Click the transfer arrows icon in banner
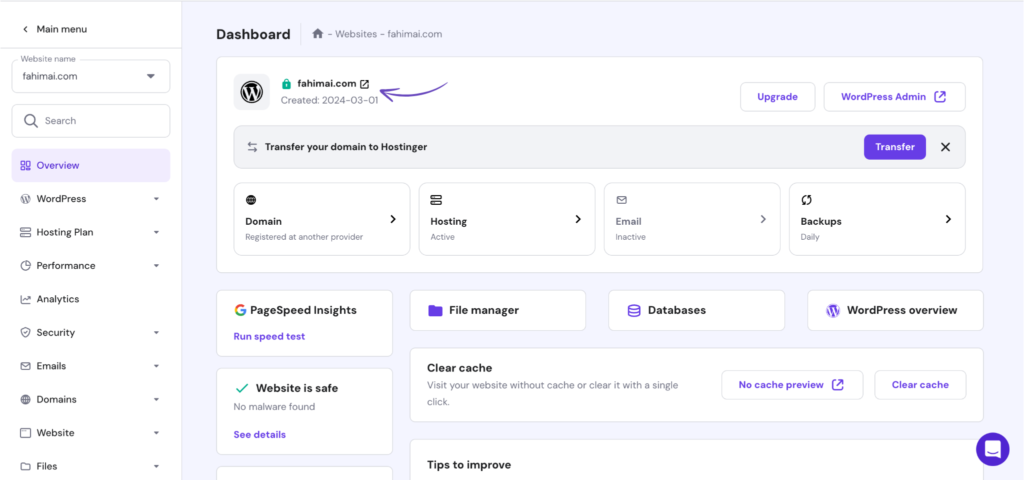This screenshot has height=480, width=1024. pyautogui.click(x=252, y=147)
